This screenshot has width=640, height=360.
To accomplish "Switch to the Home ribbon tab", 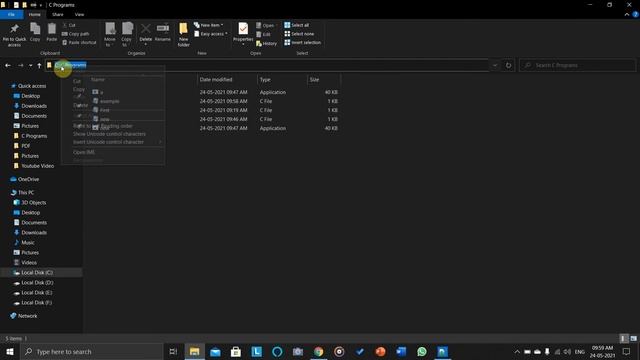I will 35,14.
